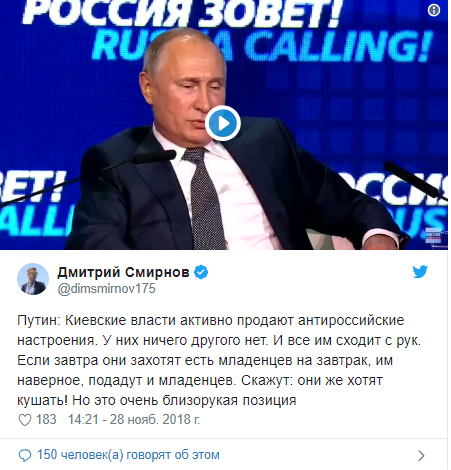Open the timestamp 14:21 - 28 нояб. 2018 г.
This screenshot has width=451, height=470.
coord(134,419)
